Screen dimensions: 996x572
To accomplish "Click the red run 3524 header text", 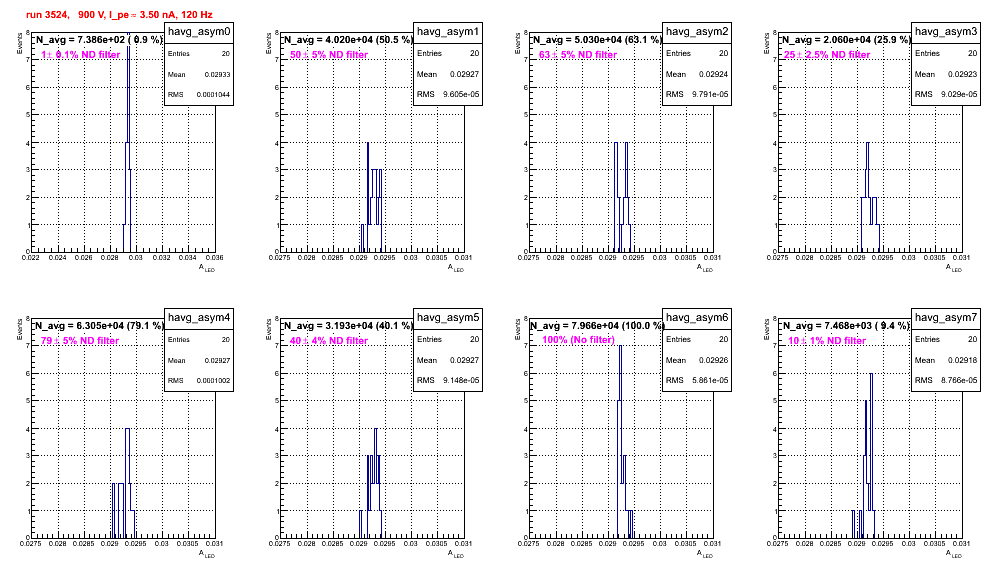I will coord(119,14).
